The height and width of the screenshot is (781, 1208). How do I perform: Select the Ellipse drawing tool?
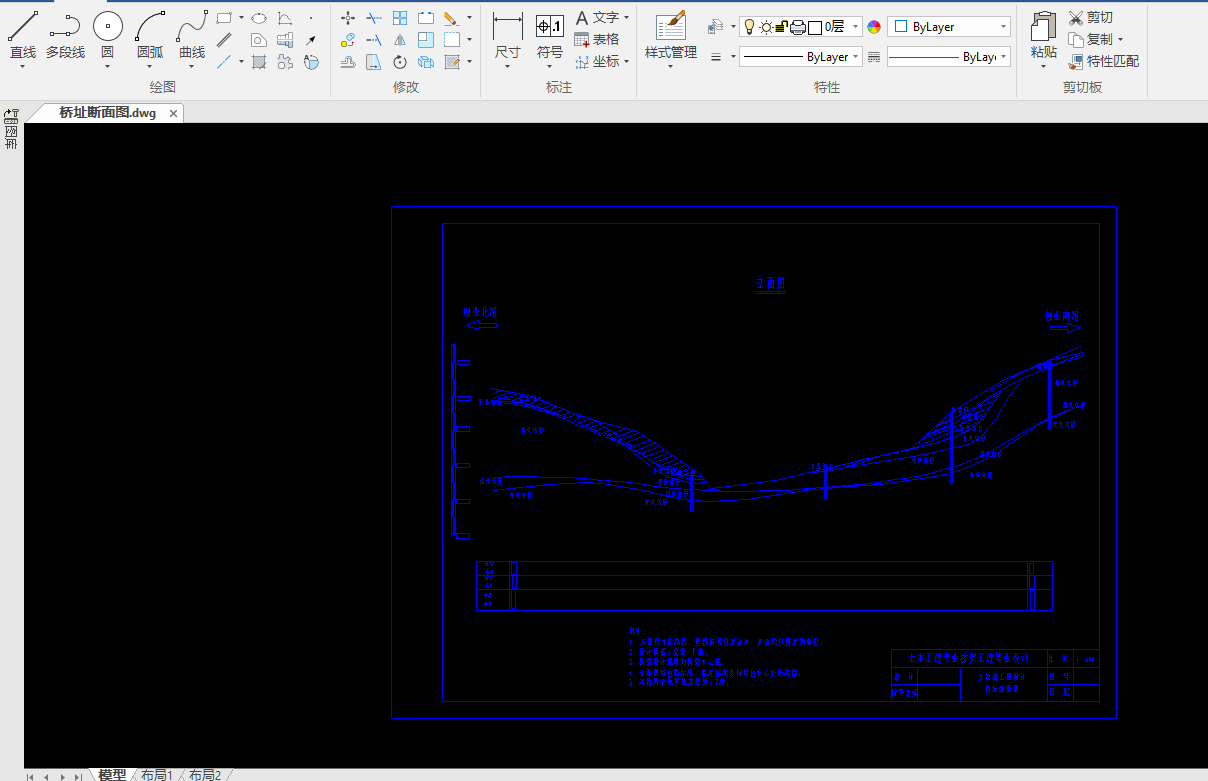259,18
